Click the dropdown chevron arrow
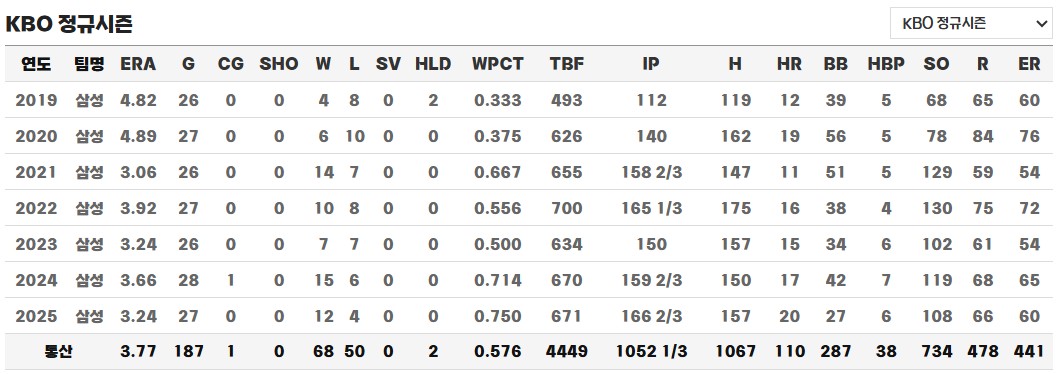 pyautogui.click(x=1039, y=24)
